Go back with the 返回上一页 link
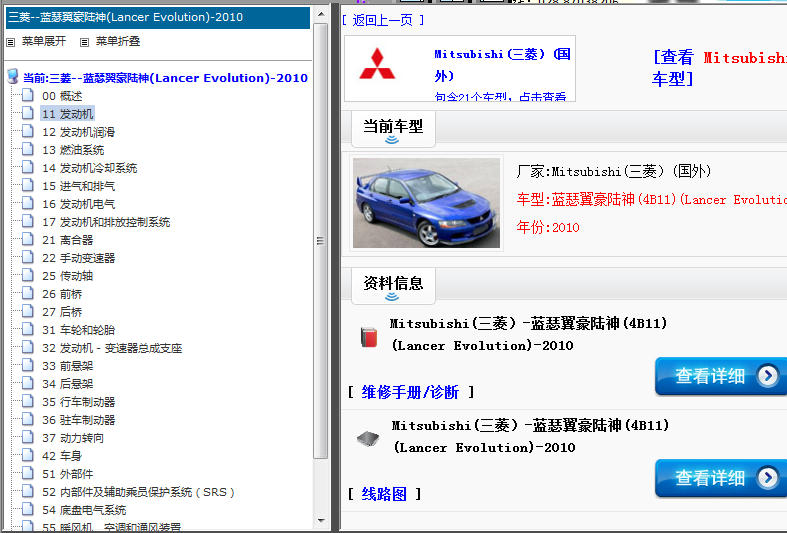 (383, 20)
